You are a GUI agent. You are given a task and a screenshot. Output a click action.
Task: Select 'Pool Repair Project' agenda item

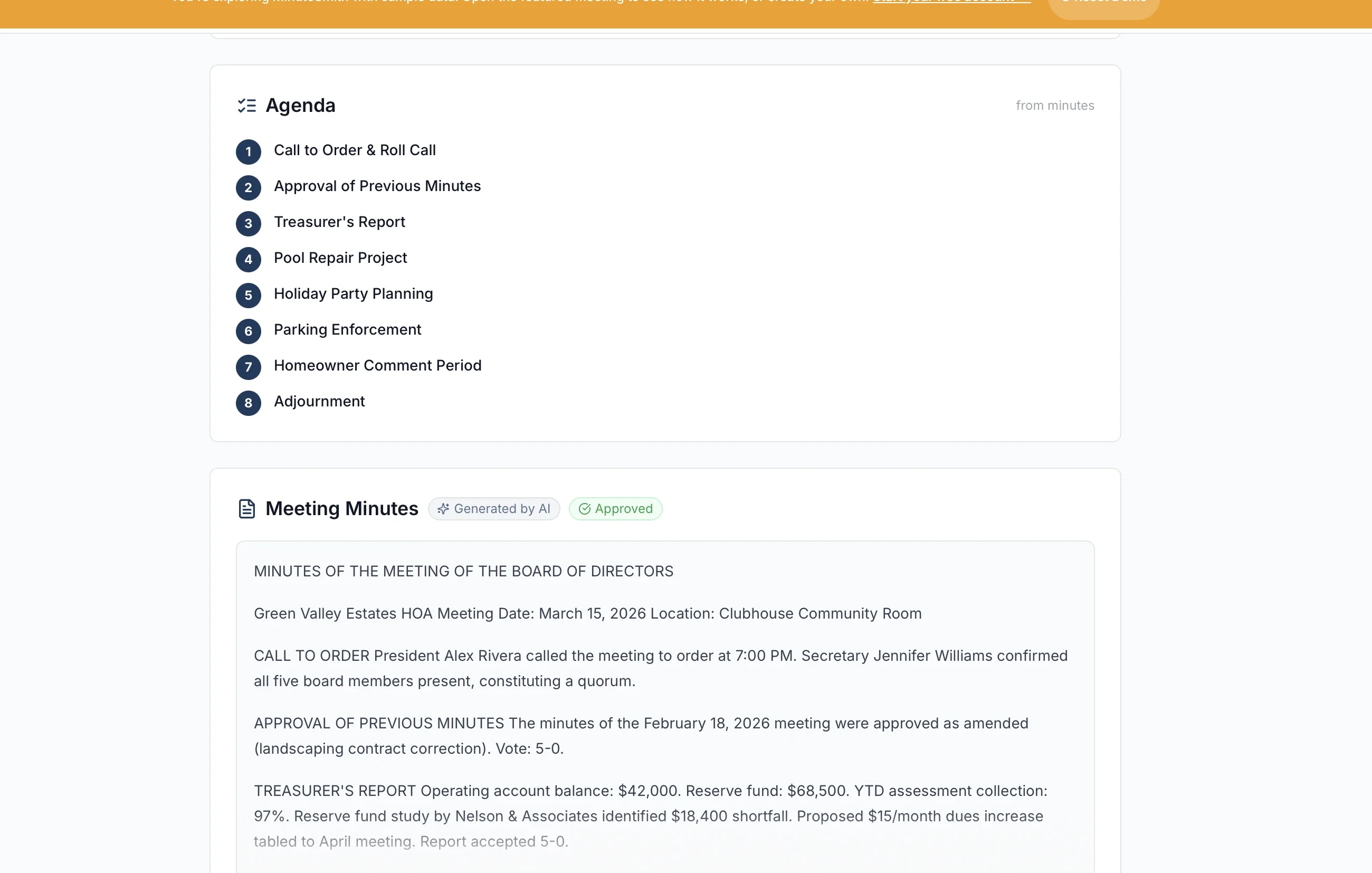click(x=341, y=258)
